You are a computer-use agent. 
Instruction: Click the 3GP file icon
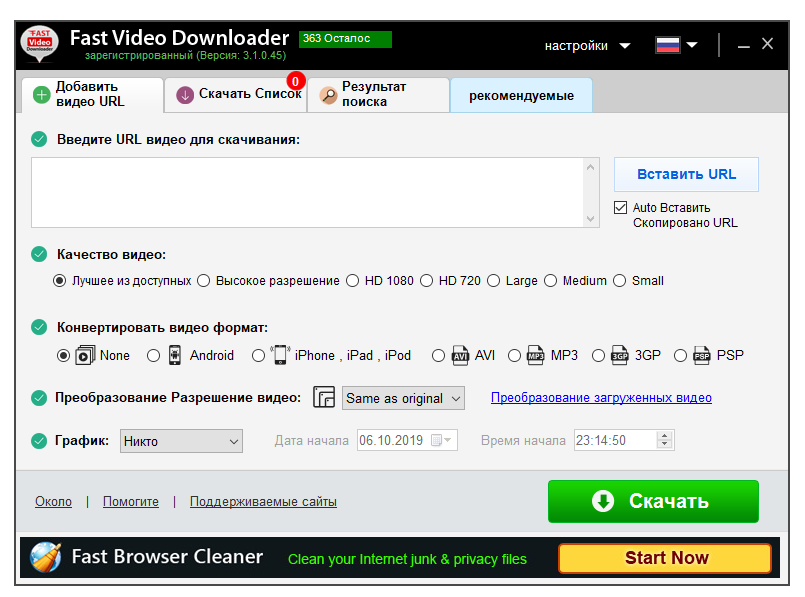point(619,355)
